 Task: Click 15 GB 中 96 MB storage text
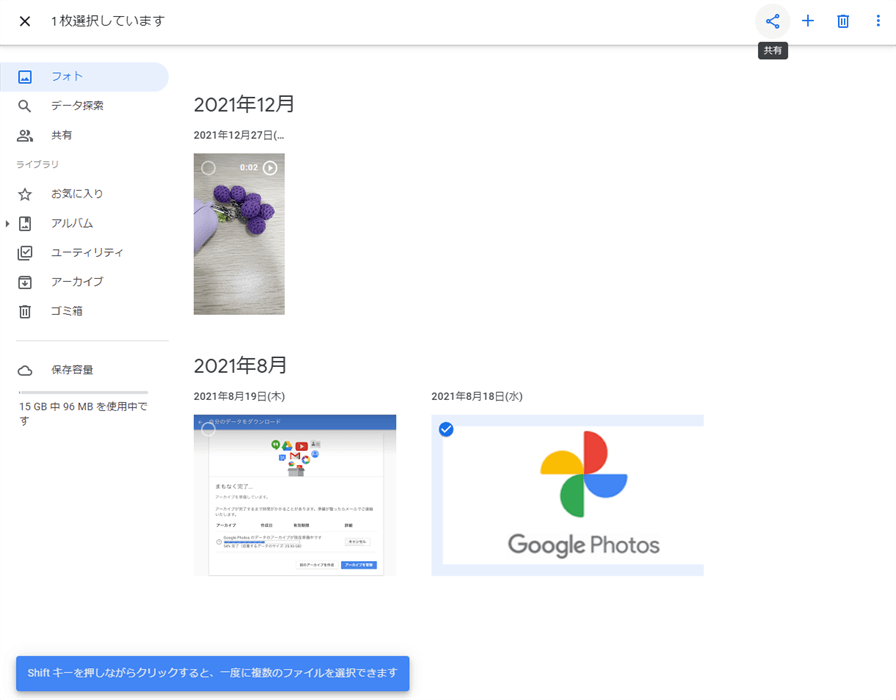coord(83,414)
